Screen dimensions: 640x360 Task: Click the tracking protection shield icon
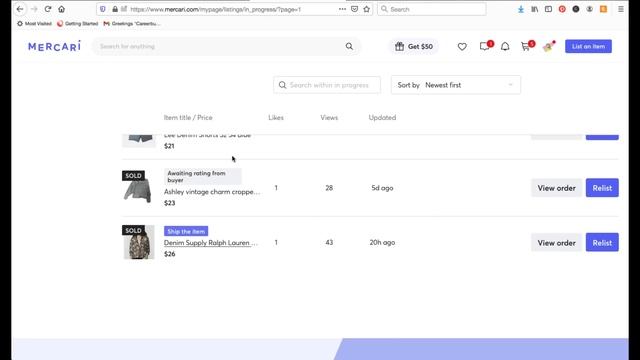click(x=103, y=9)
